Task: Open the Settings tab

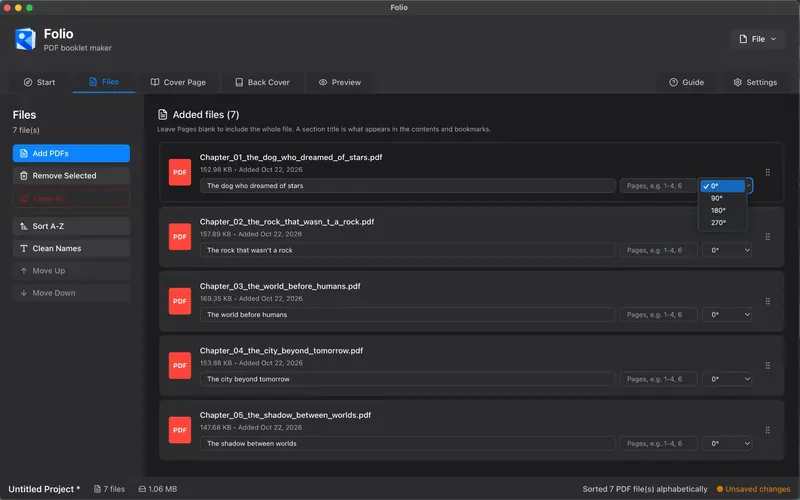Action: pos(755,82)
